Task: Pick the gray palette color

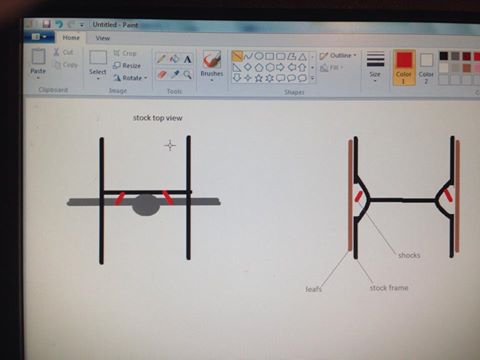Action: pos(455,56)
